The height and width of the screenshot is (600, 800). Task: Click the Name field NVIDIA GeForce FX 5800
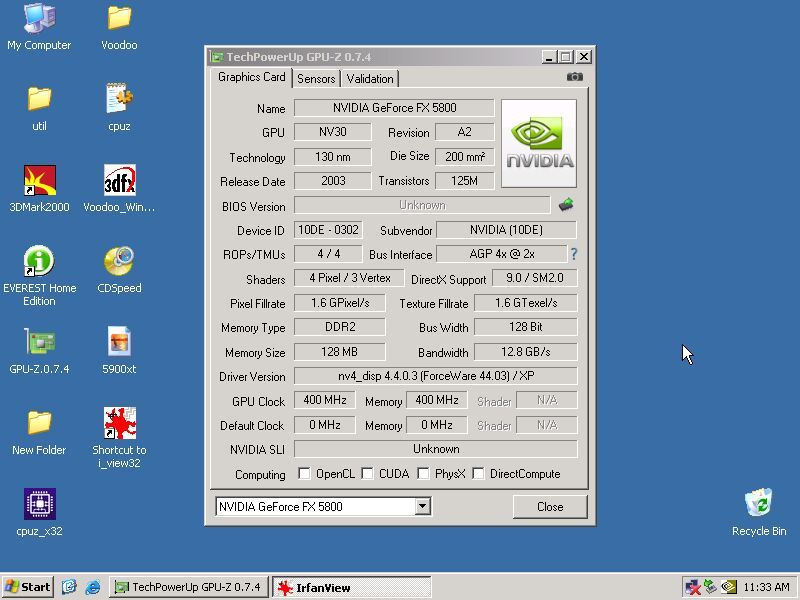tap(394, 108)
